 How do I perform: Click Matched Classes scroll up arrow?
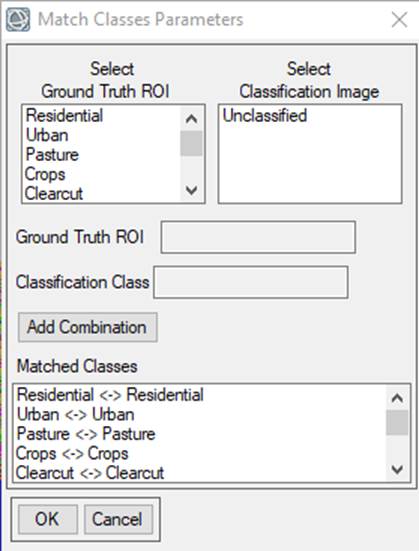pos(397,398)
